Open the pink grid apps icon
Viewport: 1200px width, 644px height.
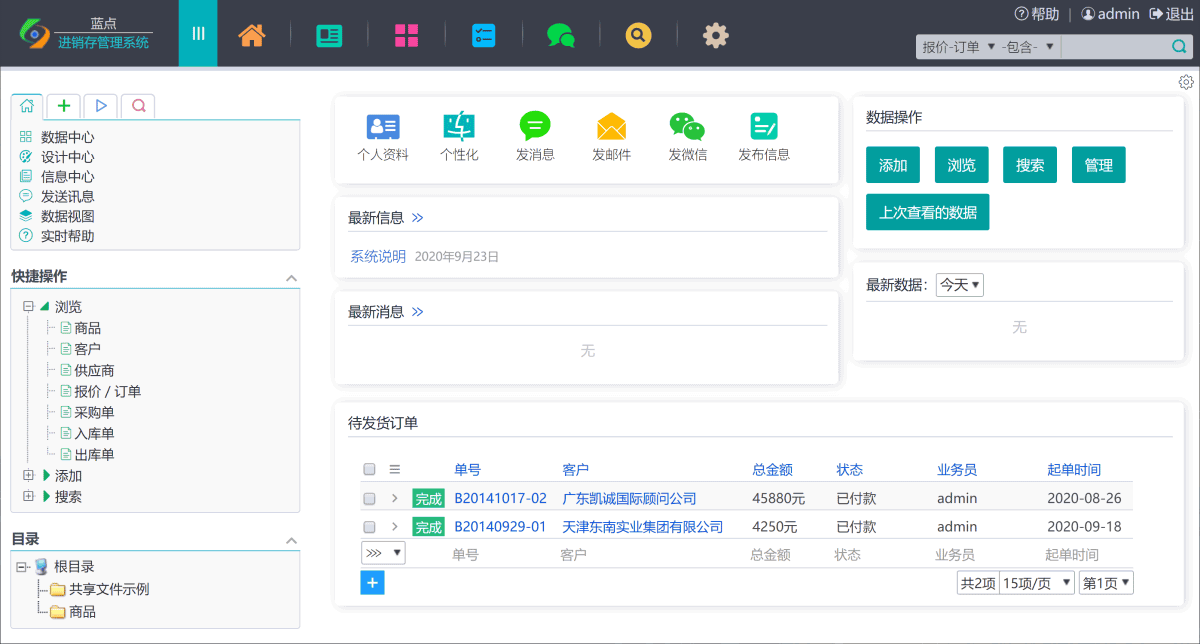[x=406, y=35]
